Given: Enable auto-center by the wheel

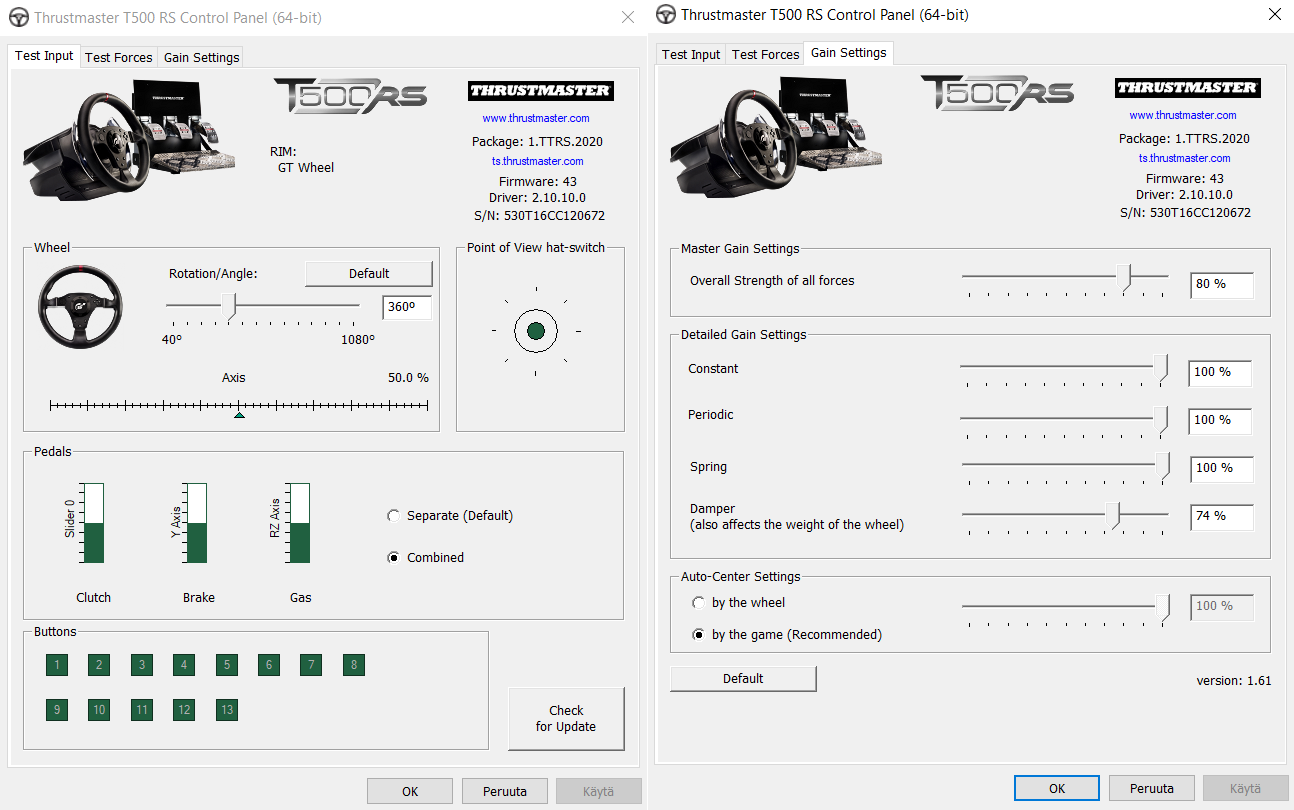Looking at the screenshot, I should pos(699,603).
